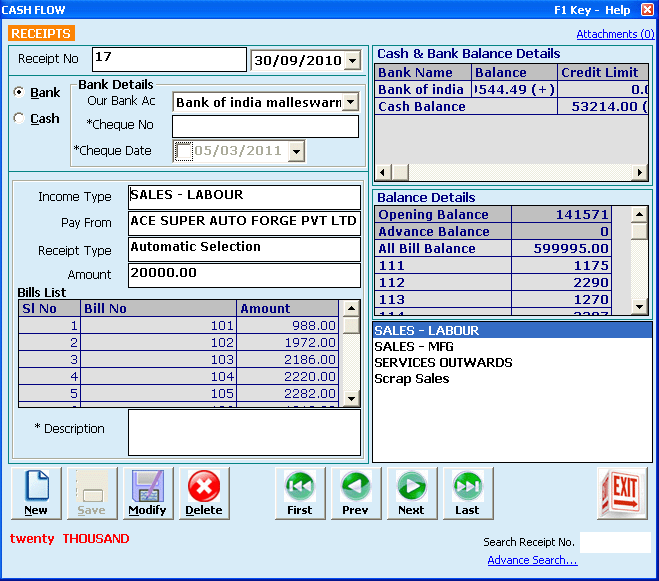Click the red Delete icon button
This screenshot has width=659, height=581.
coord(204,493)
